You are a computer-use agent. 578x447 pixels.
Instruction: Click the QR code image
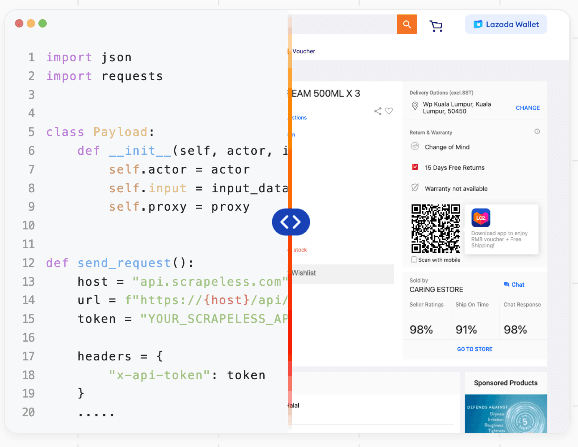(x=436, y=228)
